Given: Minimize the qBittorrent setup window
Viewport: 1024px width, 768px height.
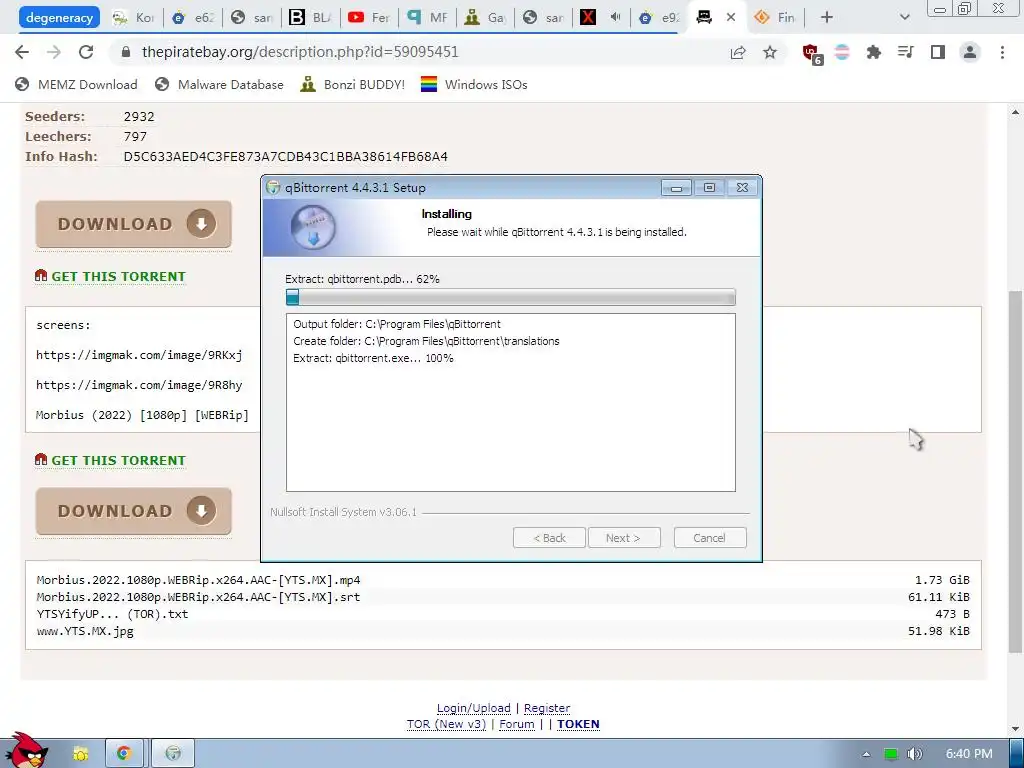Looking at the screenshot, I should pos(677,188).
